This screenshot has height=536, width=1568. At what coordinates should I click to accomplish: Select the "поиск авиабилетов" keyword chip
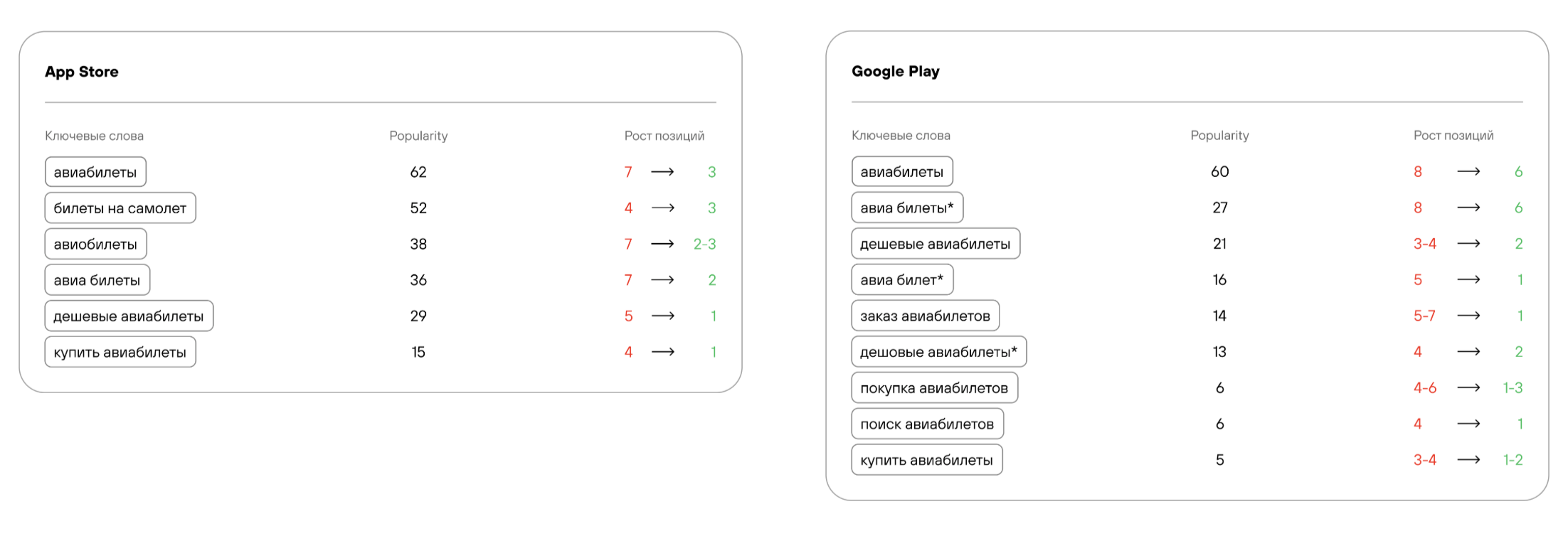coord(927,424)
